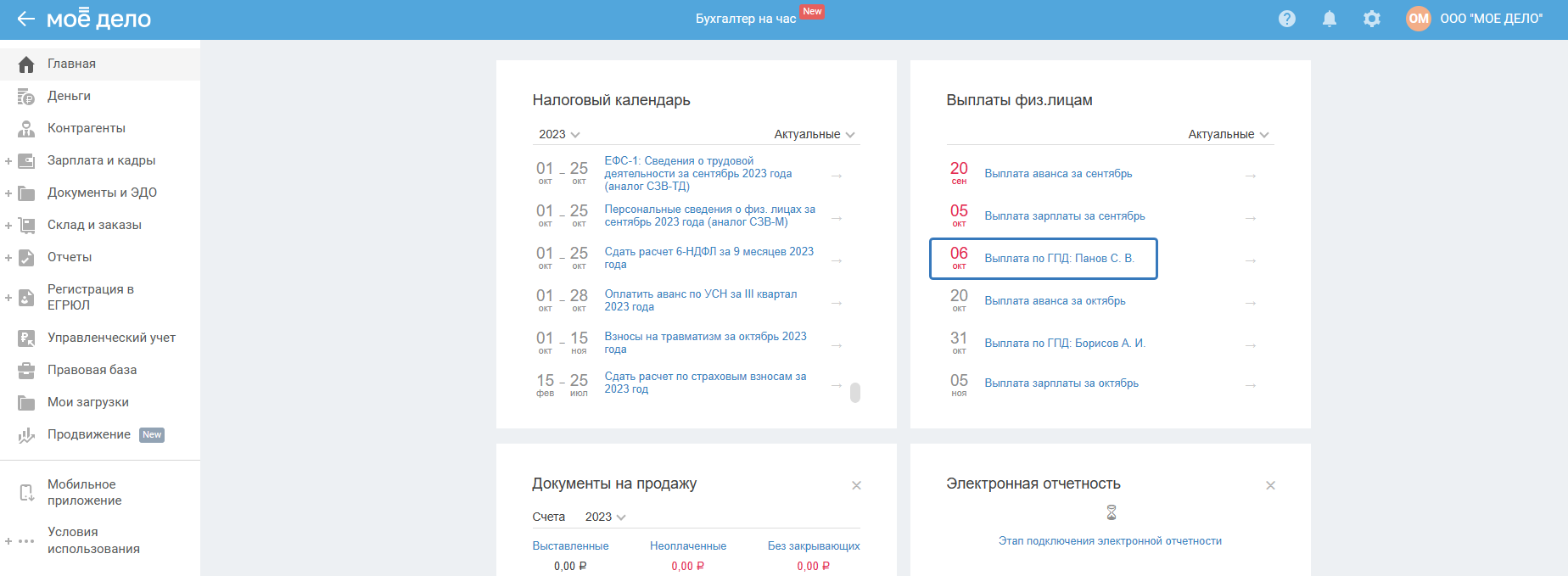
Task: Click the Склад и заказы cart icon
Action: tap(26, 226)
